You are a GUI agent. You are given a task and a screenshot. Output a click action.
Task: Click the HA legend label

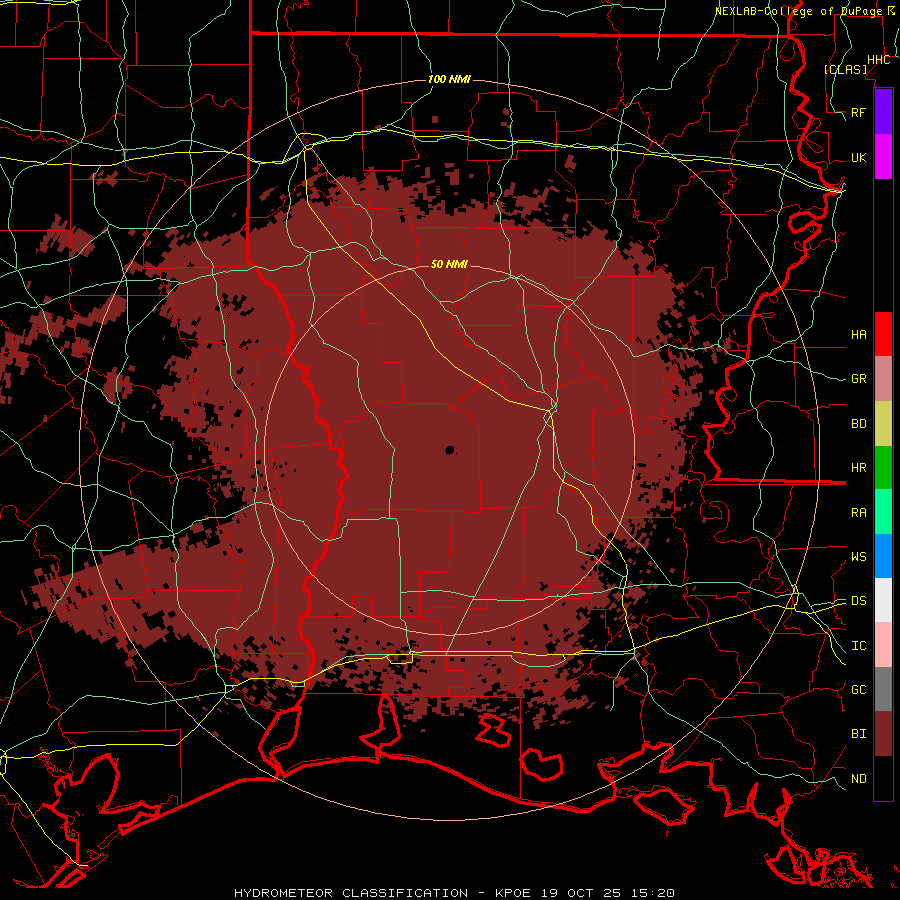pos(858,334)
